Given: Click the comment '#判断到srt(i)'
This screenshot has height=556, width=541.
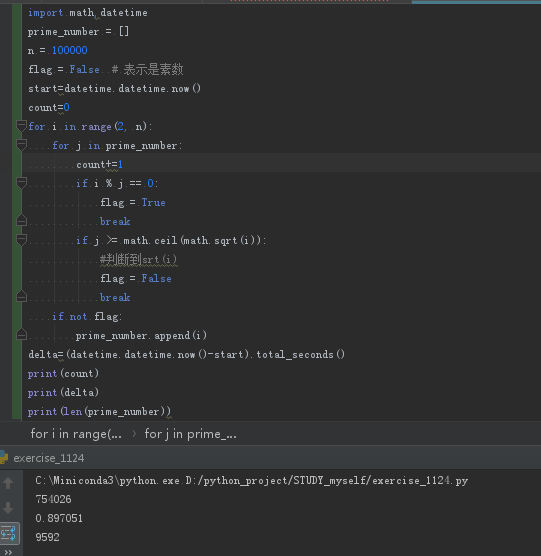Looking at the screenshot, I should coord(138,259).
